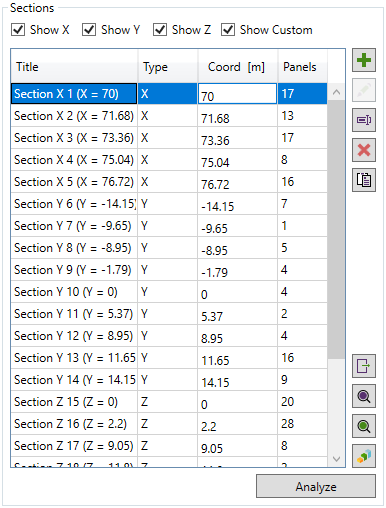Click Panels value 7 in Section Y 6 row
The height and width of the screenshot is (508, 386).
[x=303, y=204]
